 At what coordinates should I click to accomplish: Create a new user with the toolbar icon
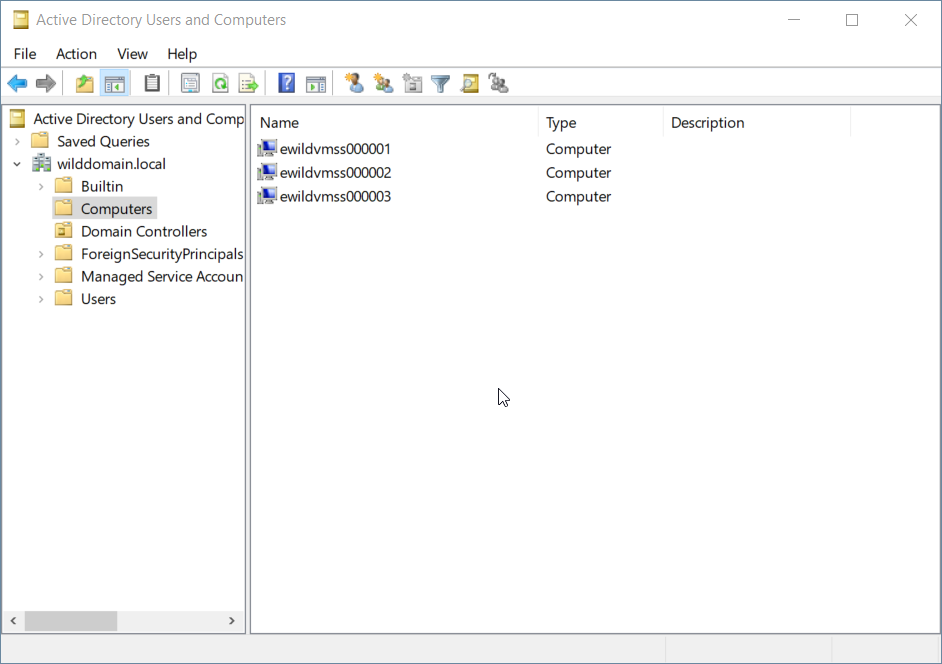[354, 83]
